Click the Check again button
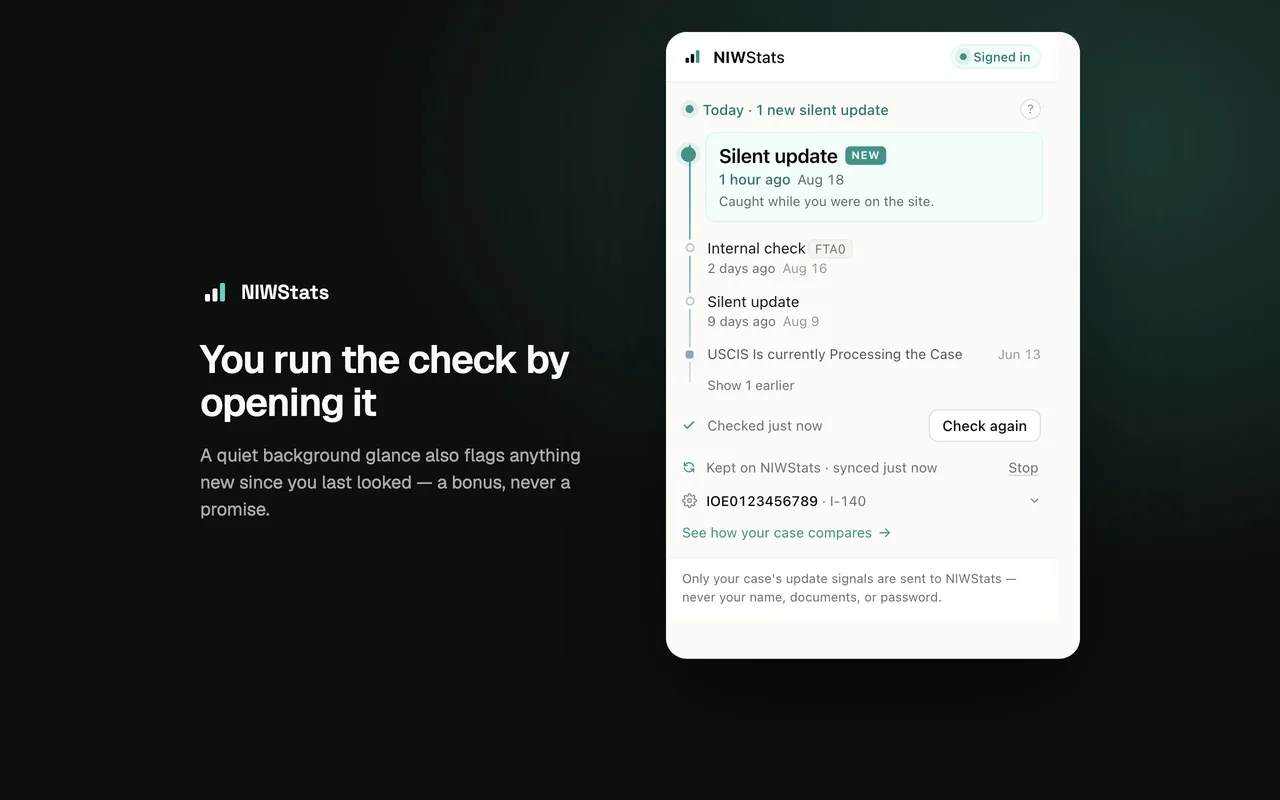This screenshot has height=800, width=1280. tap(985, 426)
